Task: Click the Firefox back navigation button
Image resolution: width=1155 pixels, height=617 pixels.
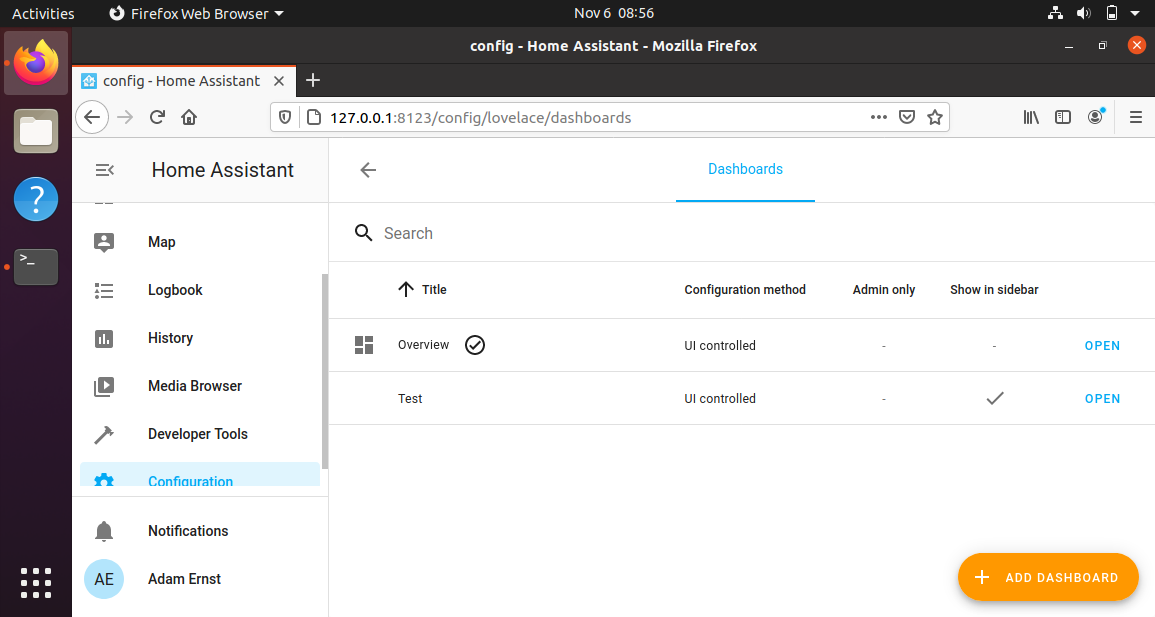Action: click(92, 117)
